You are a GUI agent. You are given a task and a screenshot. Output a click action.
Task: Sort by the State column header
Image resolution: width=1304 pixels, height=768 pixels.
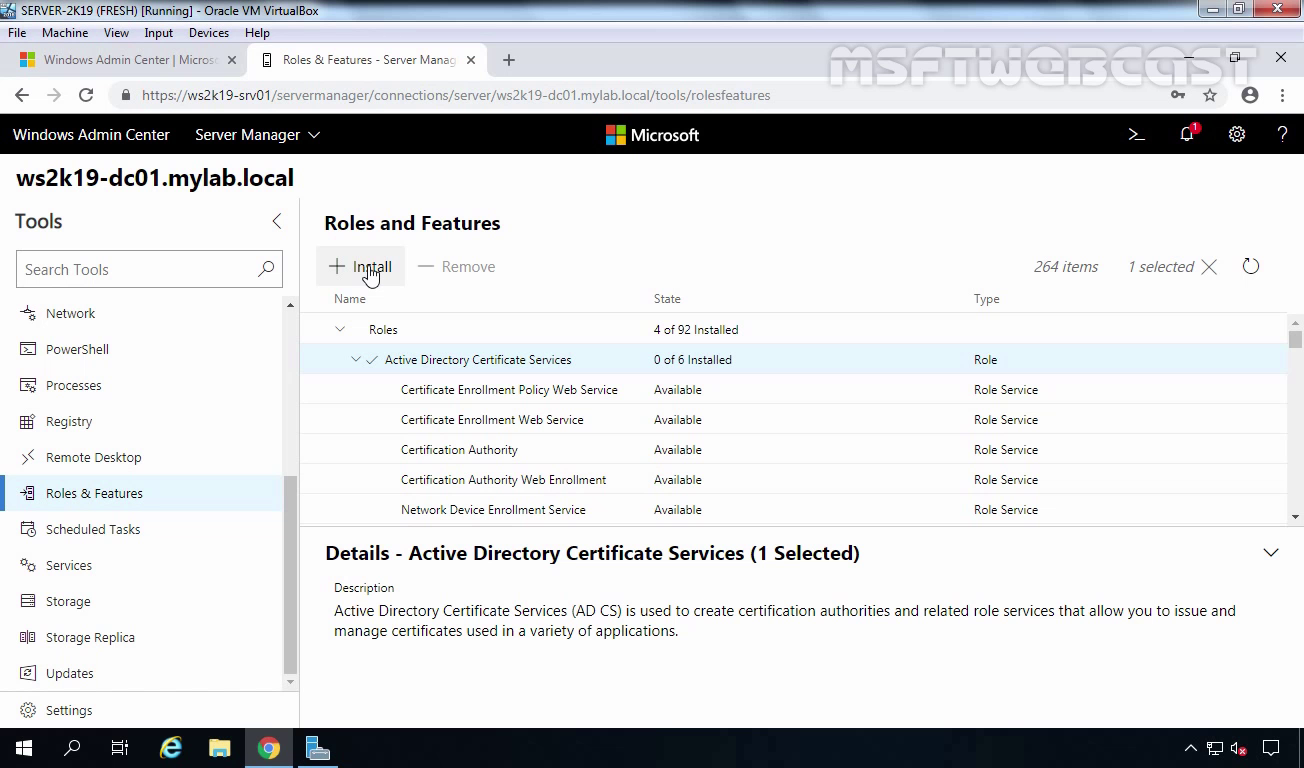(x=667, y=299)
